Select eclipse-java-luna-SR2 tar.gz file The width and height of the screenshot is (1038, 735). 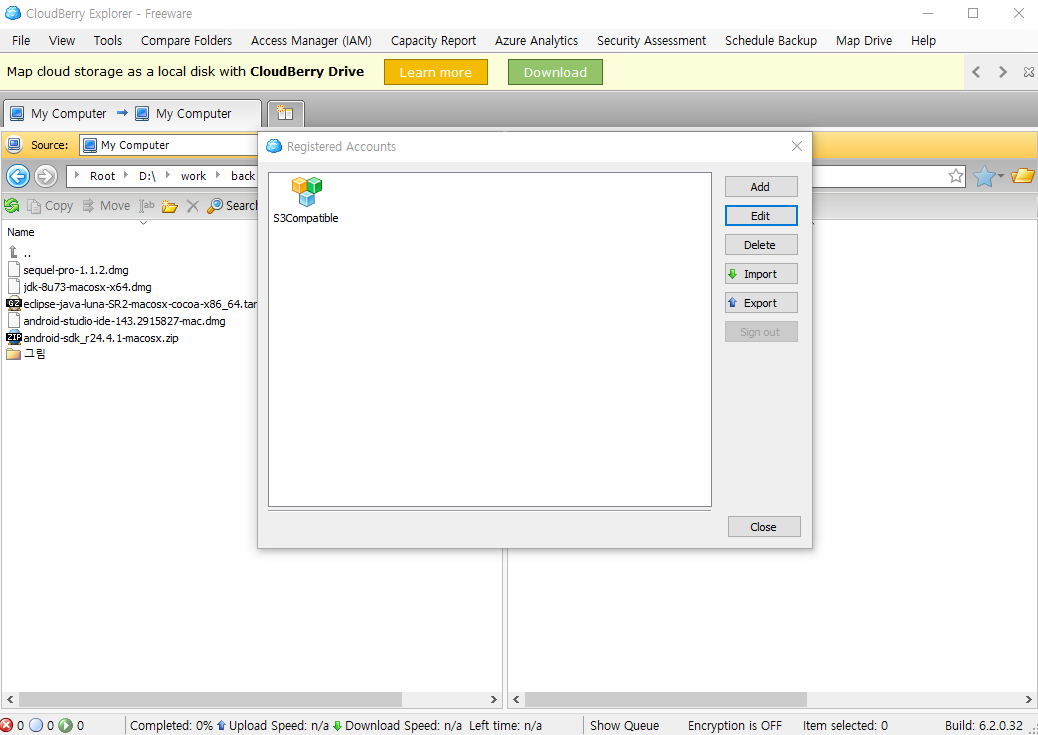[x=132, y=304]
